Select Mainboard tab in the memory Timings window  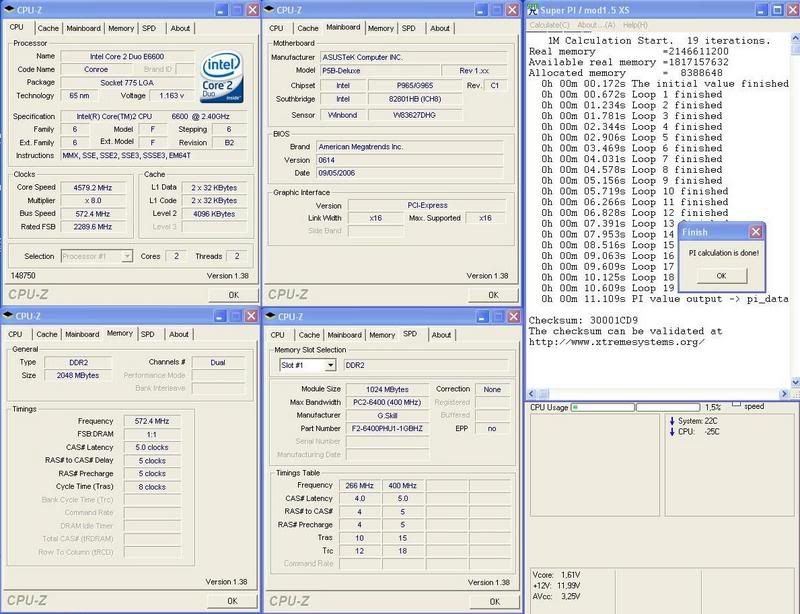click(82, 334)
